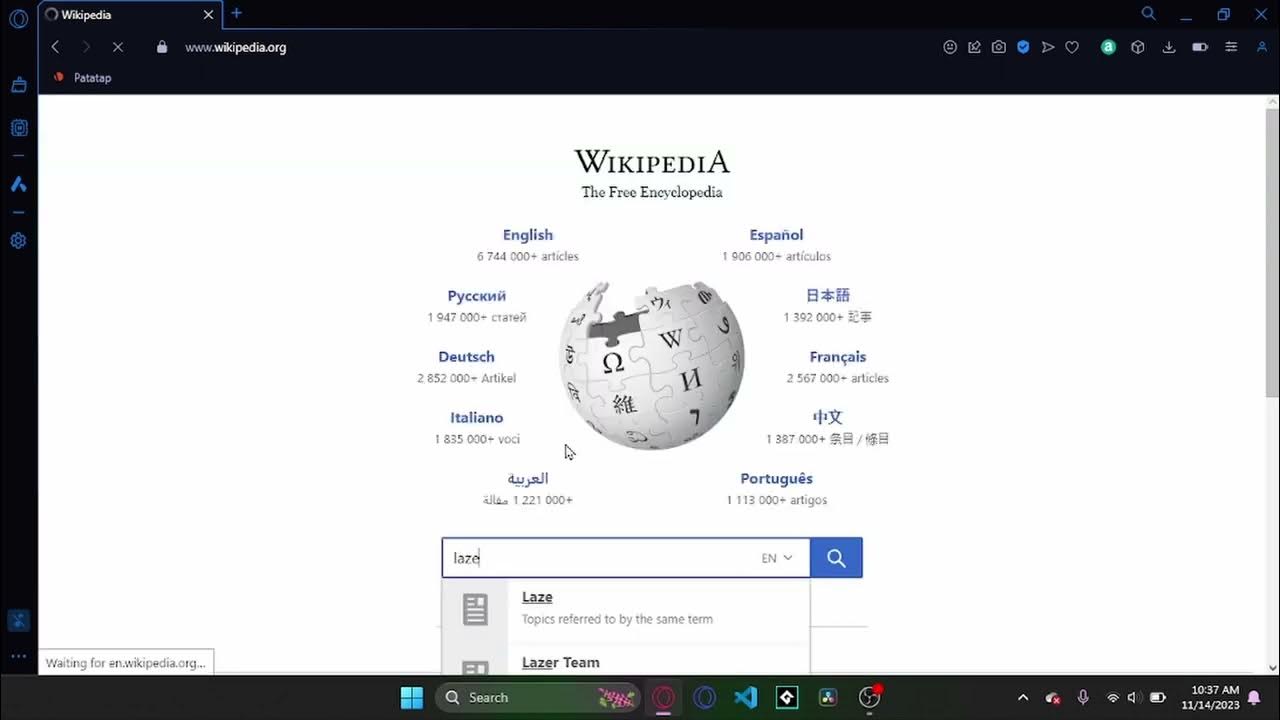Open the emoji reaction icon in address bar
This screenshot has width=1280, height=720.
[950, 47]
